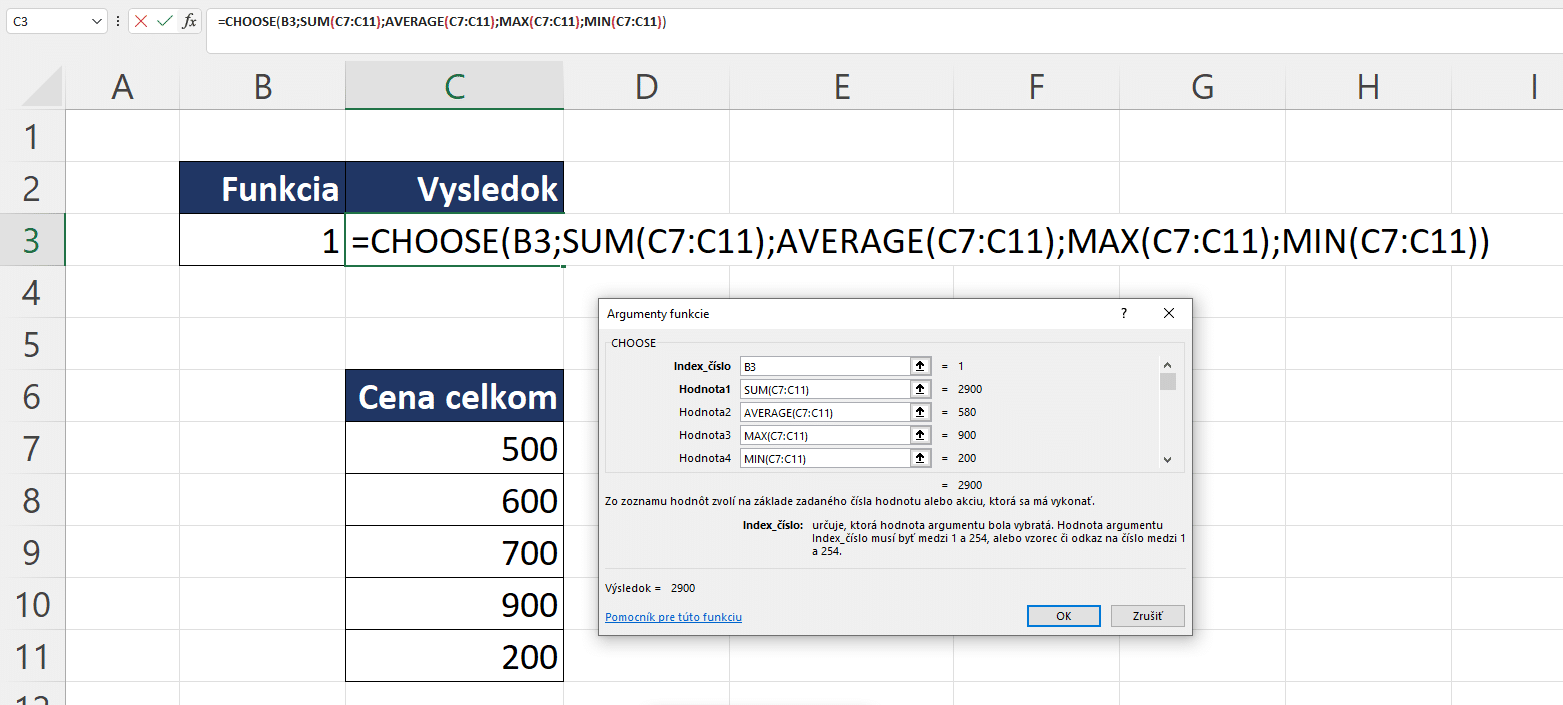Click the Zrušiť button
Viewport: 1563px width, 705px height.
(x=1148, y=616)
